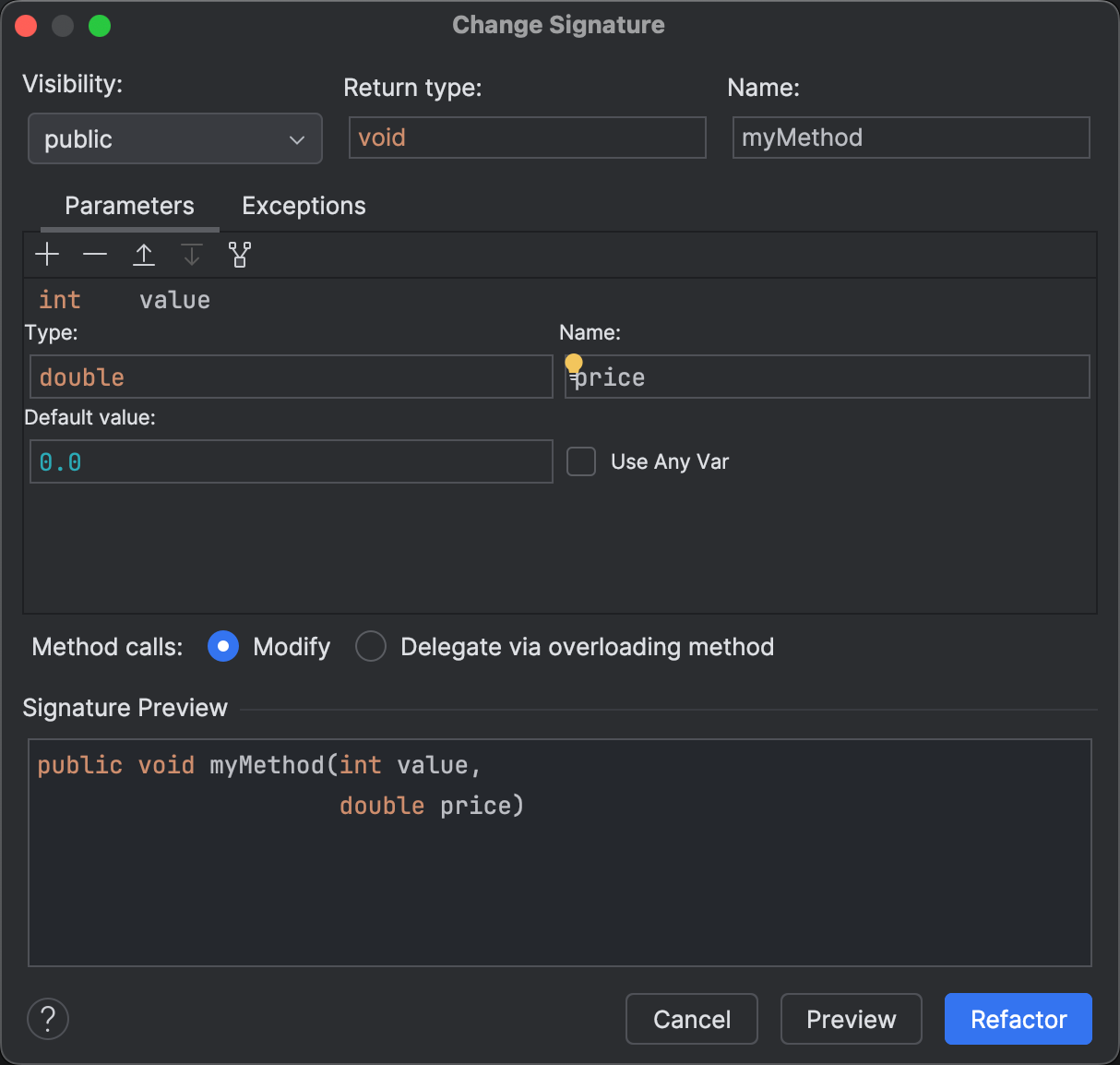Move the selected parameter down
This screenshot has height=1065, width=1120.
click(x=192, y=254)
